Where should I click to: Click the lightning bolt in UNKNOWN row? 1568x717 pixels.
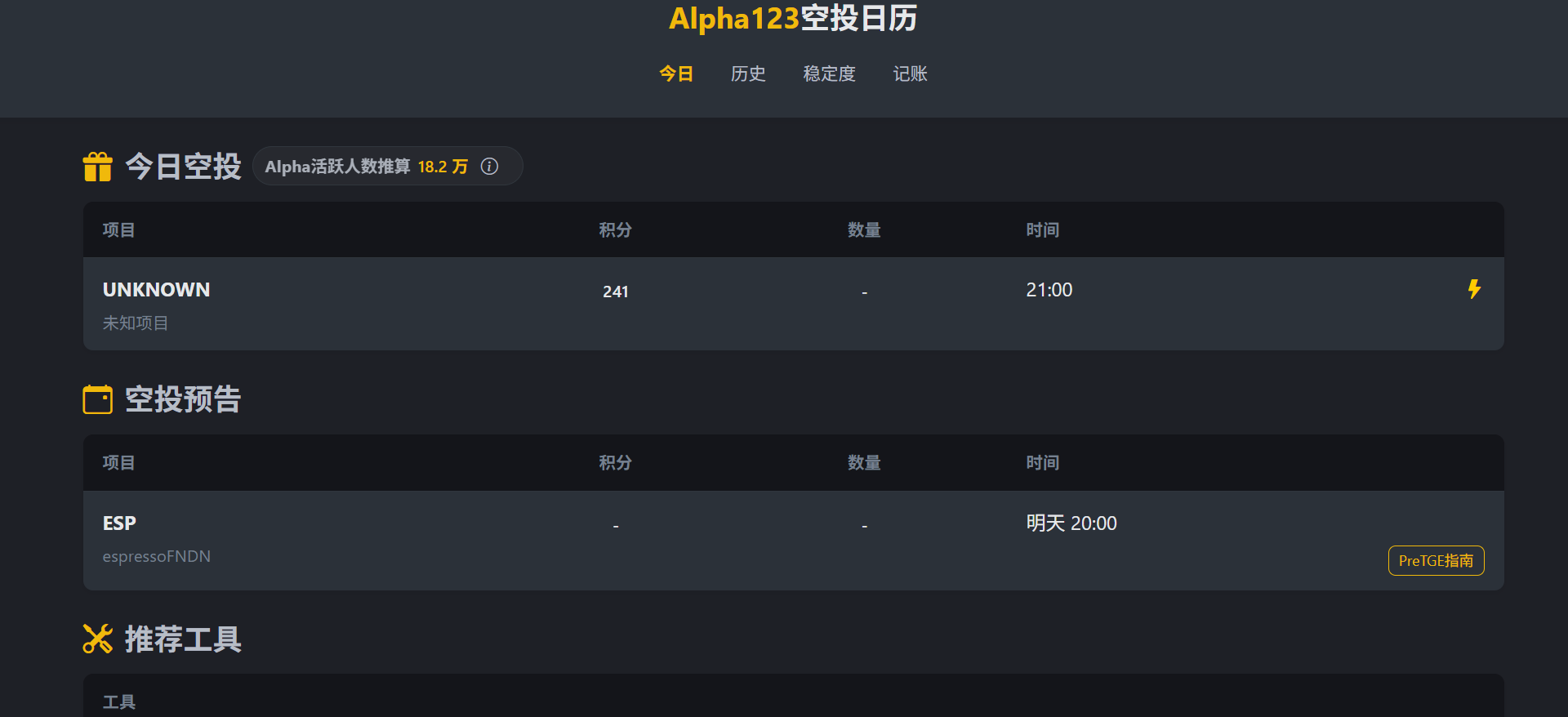click(x=1474, y=289)
